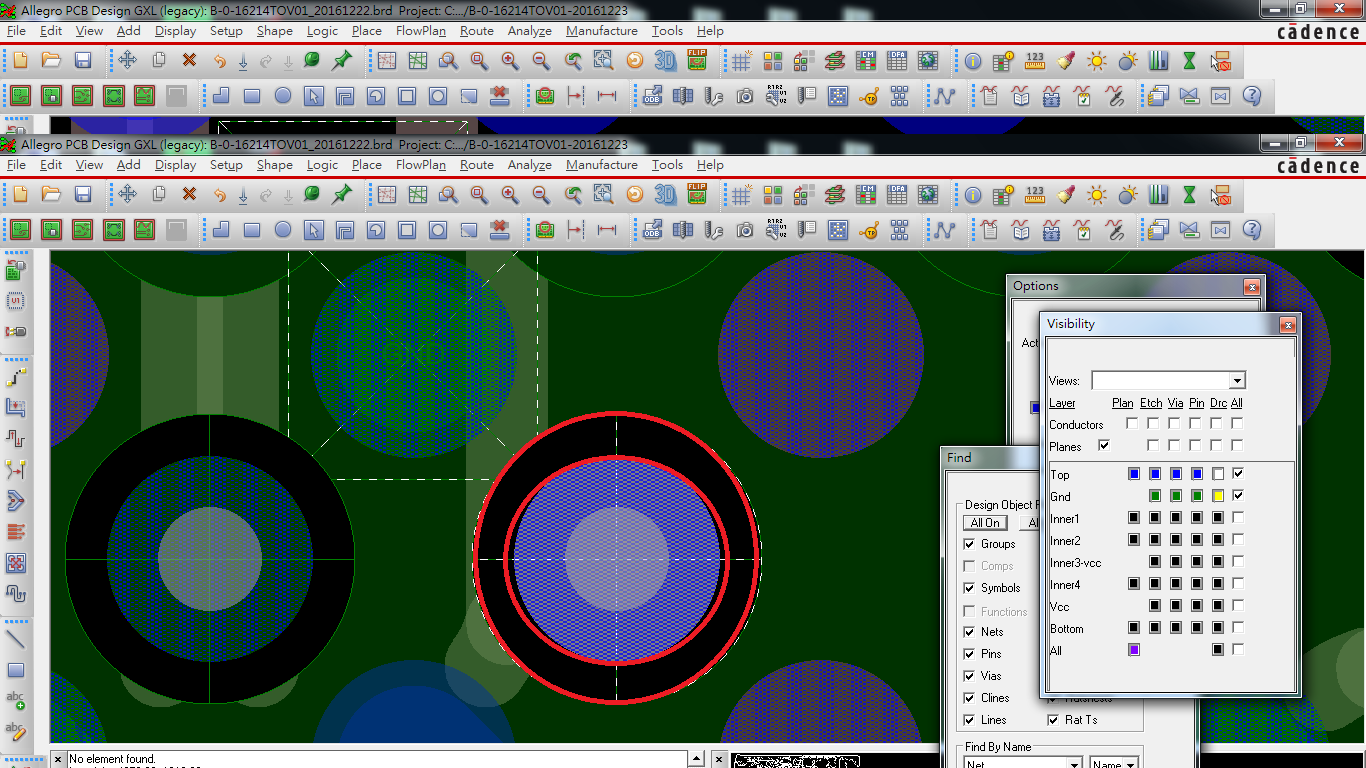The width and height of the screenshot is (1366, 768).
Task: Expand the Name dropdown under Find By Name
Action: [x=1131, y=765]
